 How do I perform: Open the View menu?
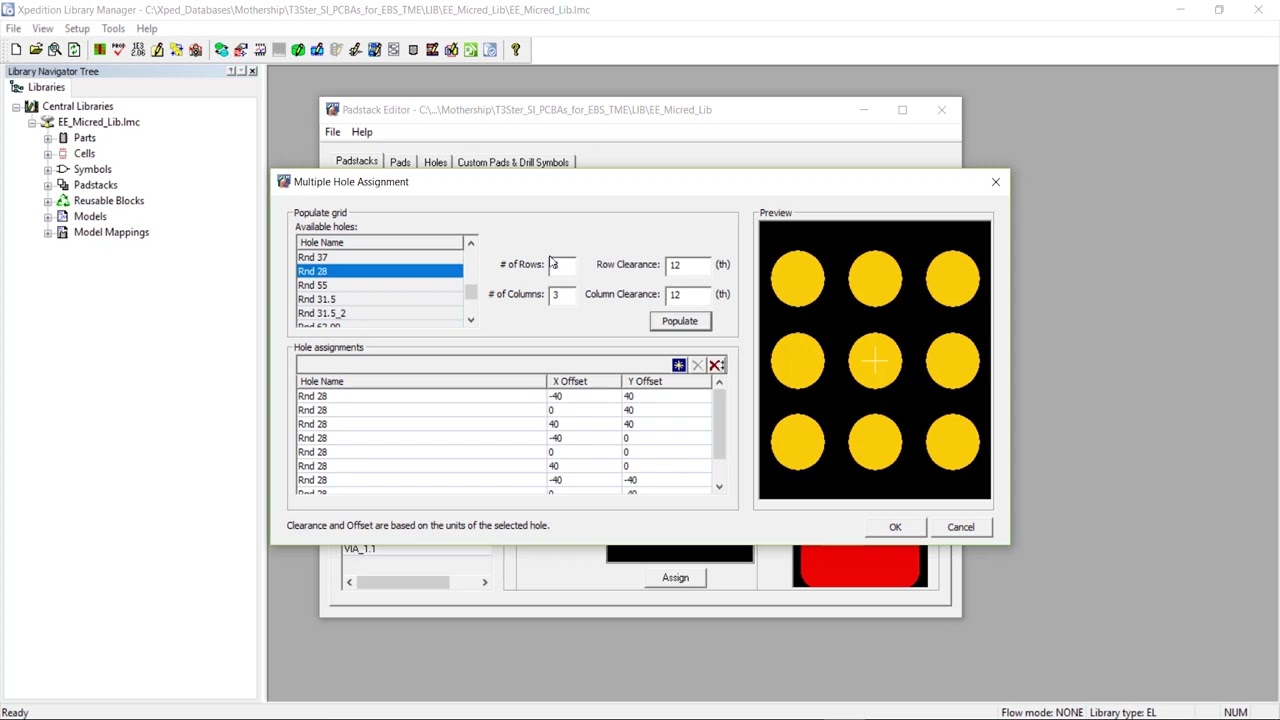(42, 28)
